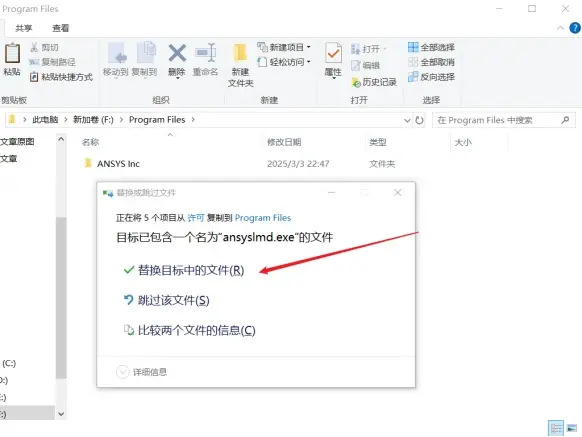Switch to the details view layout icon

pos(556,428)
